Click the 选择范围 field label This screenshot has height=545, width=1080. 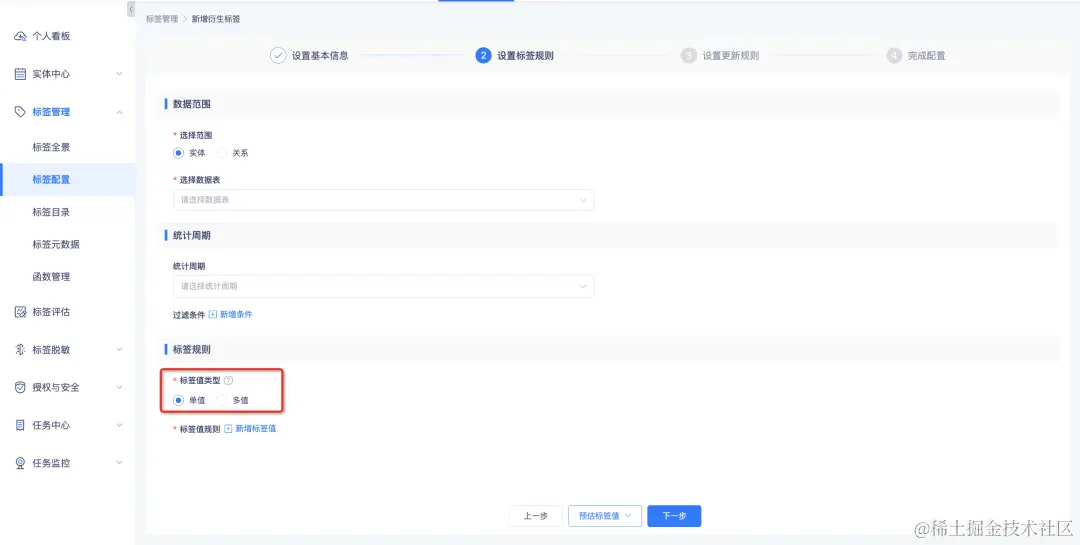point(196,136)
